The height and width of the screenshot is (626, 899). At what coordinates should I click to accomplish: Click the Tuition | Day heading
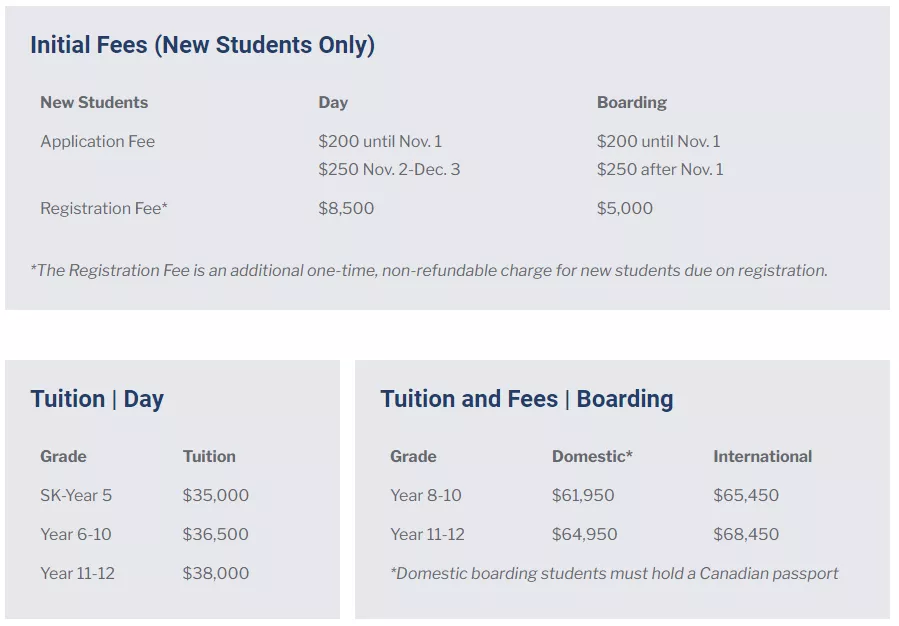tap(97, 400)
